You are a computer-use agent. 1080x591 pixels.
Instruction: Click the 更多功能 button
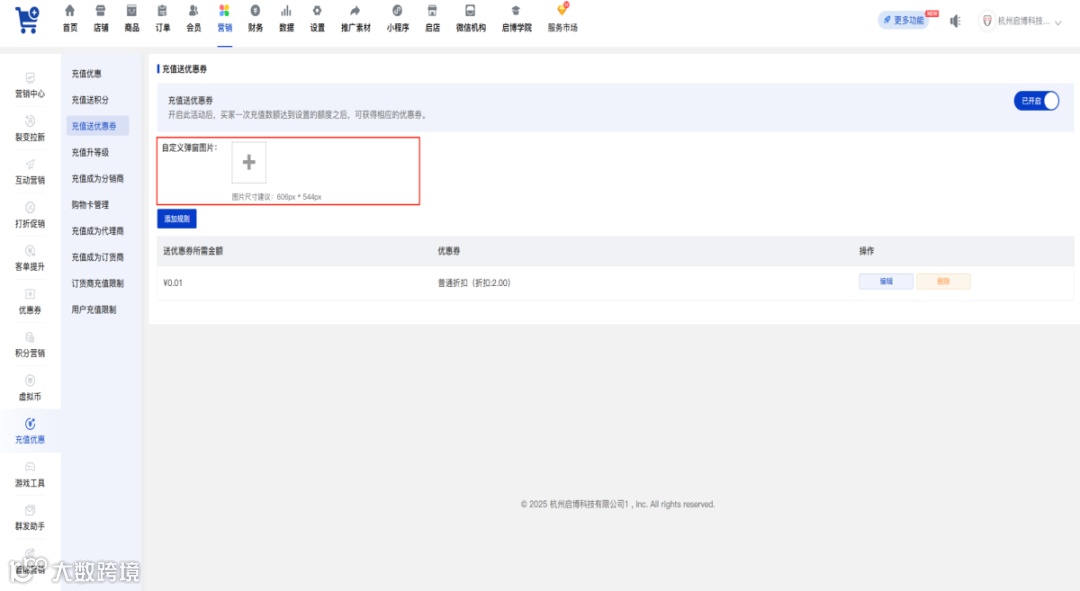click(904, 20)
